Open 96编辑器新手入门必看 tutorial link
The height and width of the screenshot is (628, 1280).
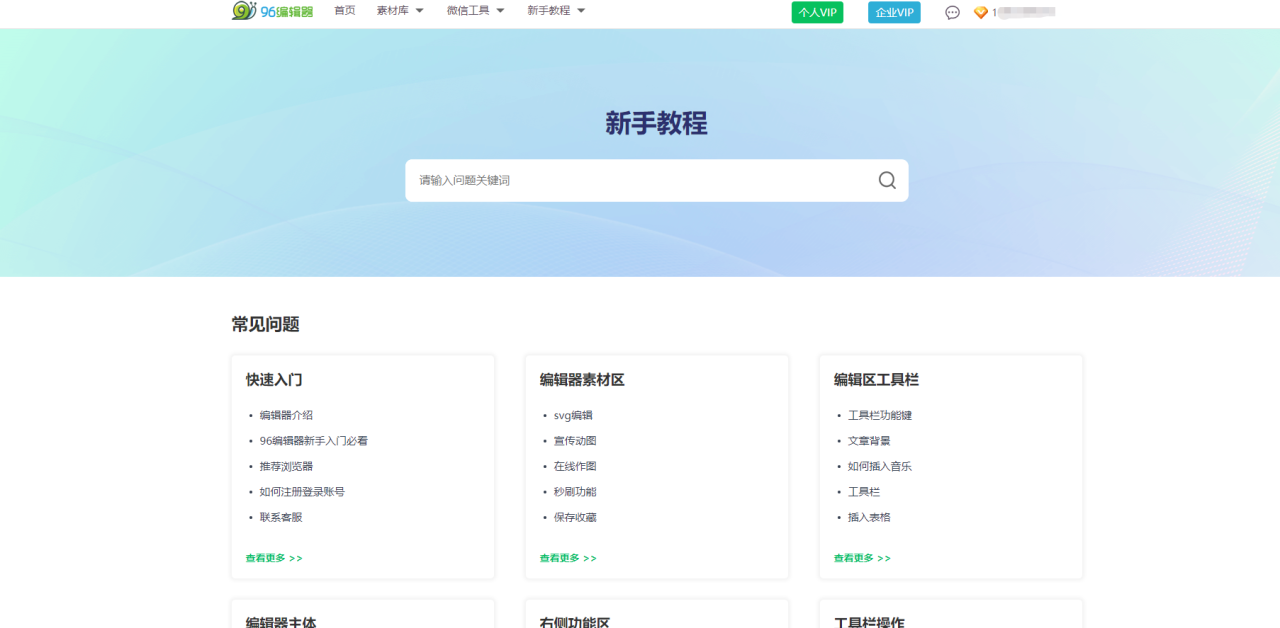[x=314, y=441]
